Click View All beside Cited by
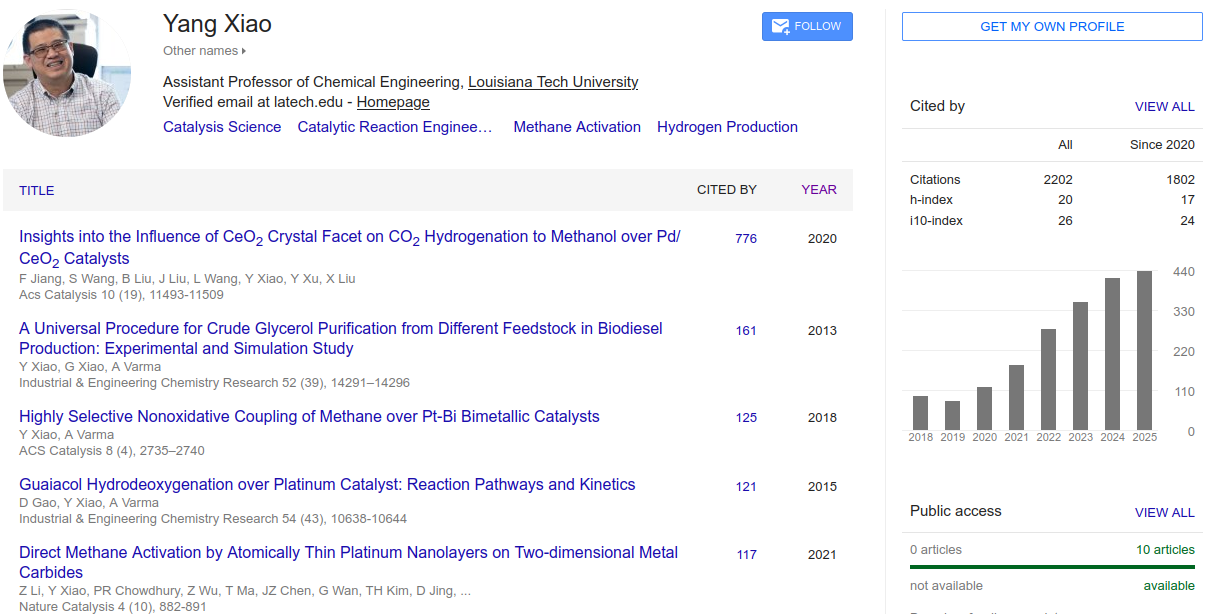The width and height of the screenshot is (1215, 614). coord(1164,107)
